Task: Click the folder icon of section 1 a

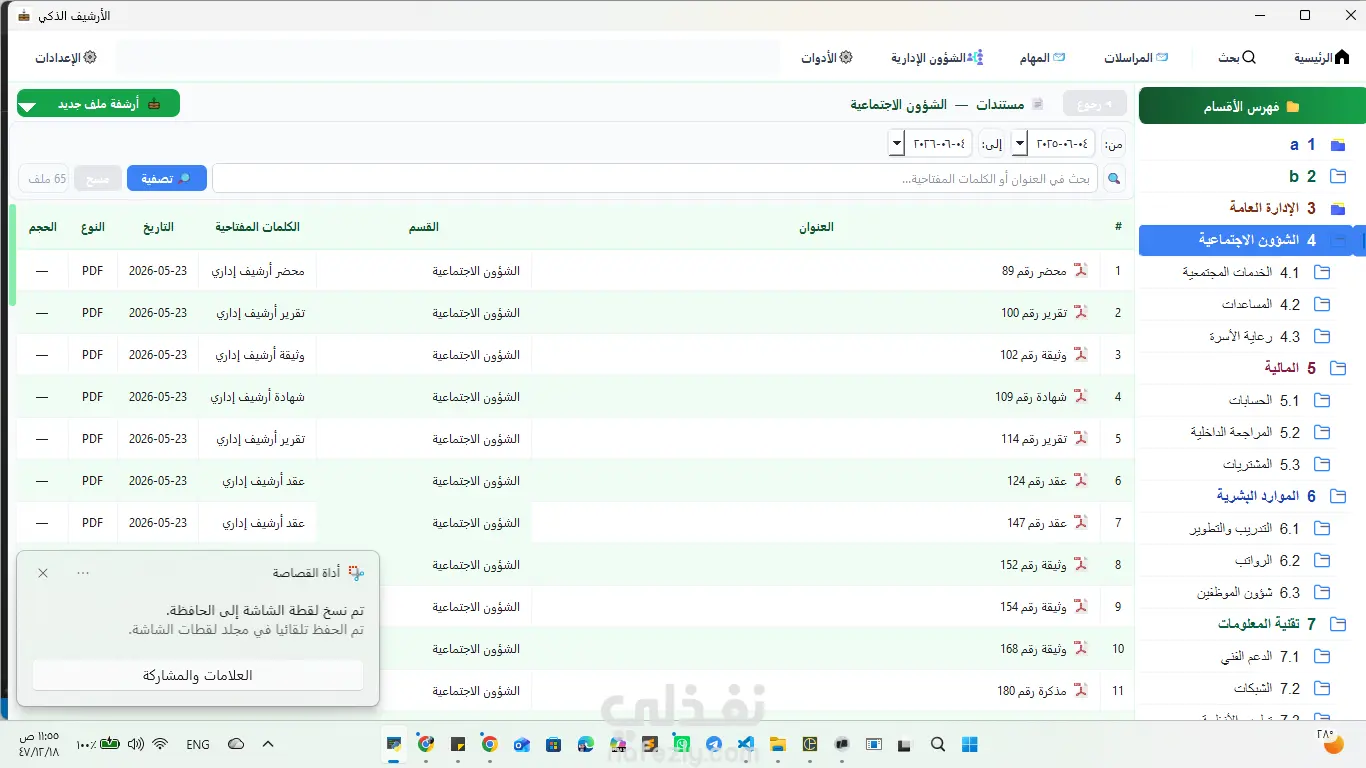Action: pos(1338,144)
